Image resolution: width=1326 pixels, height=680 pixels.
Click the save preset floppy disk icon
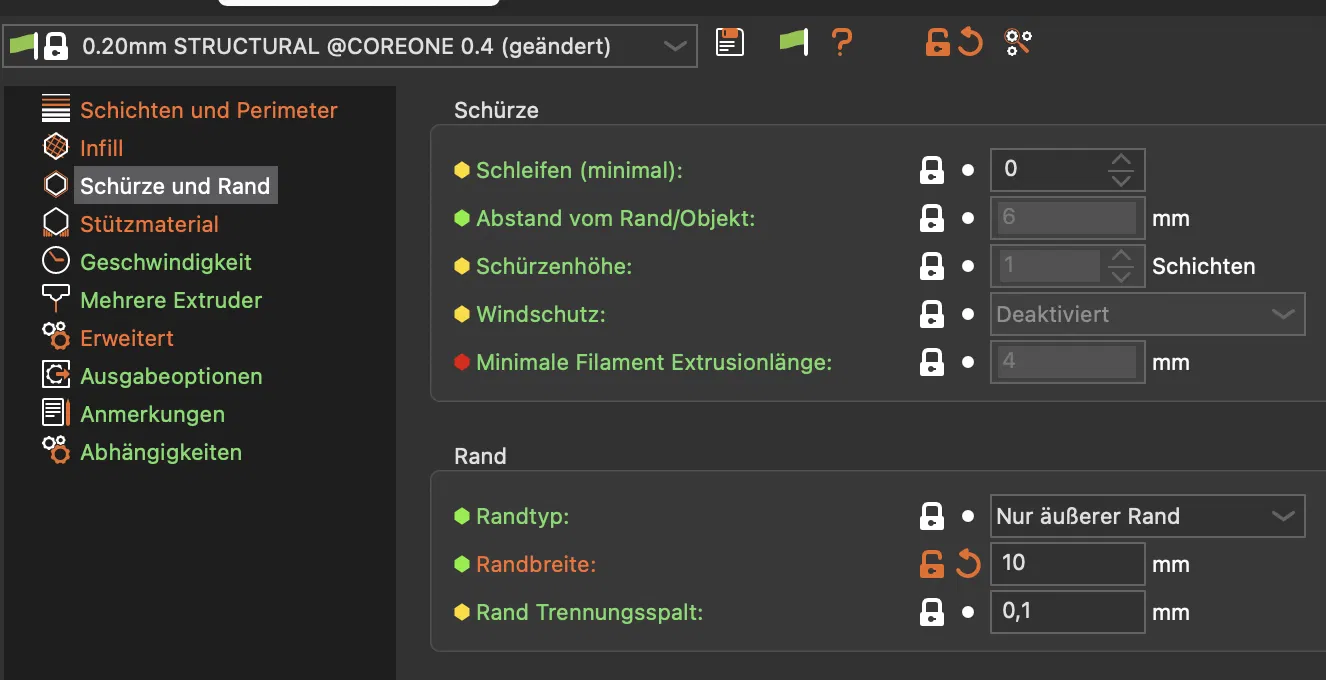pyautogui.click(x=730, y=43)
